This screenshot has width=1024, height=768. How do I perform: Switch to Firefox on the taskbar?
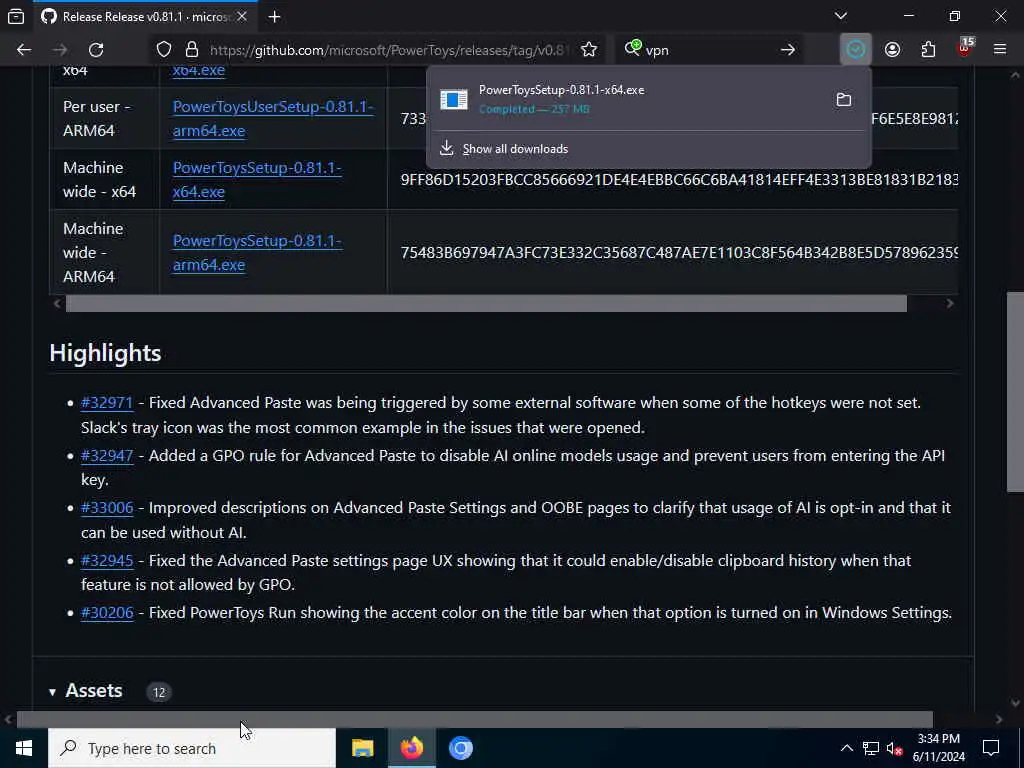tap(411, 748)
